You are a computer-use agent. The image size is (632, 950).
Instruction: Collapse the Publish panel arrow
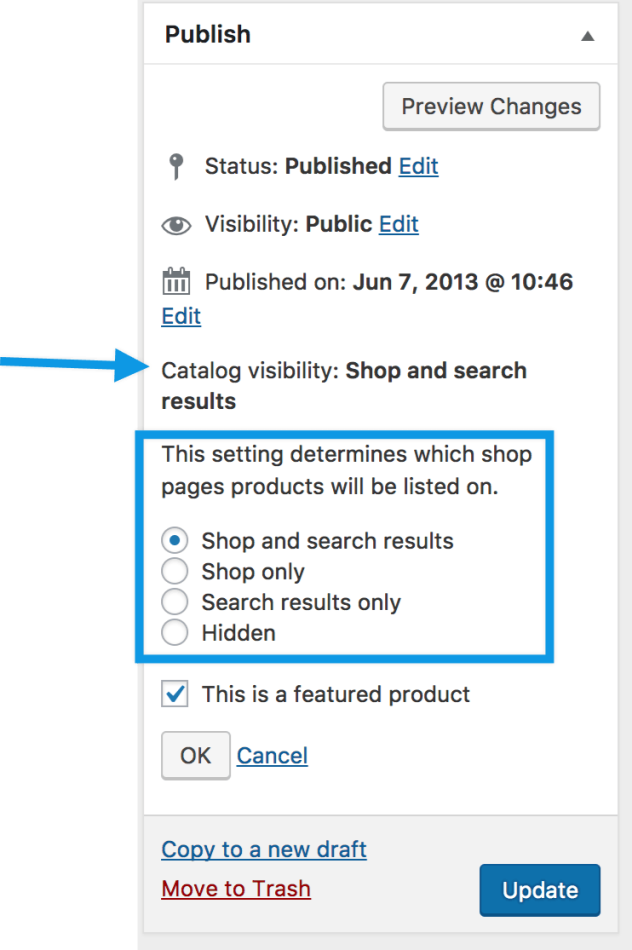(588, 36)
